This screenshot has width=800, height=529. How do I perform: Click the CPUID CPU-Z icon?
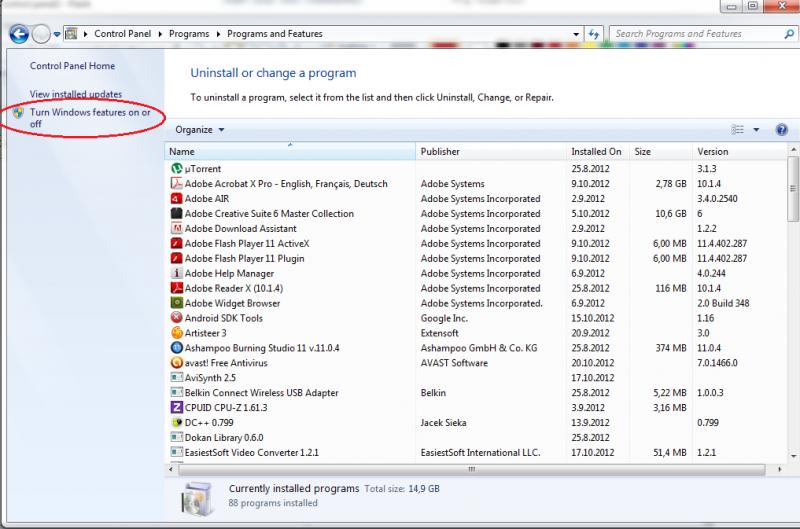click(x=176, y=408)
